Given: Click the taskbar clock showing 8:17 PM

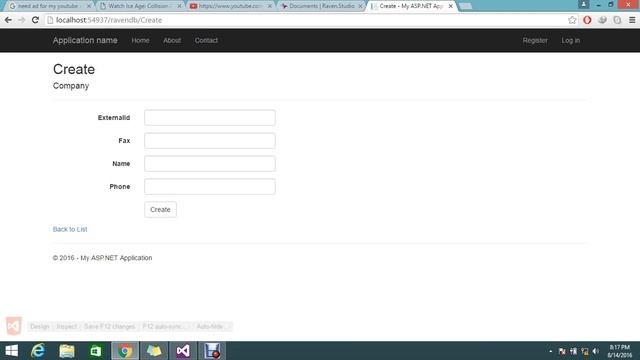Looking at the screenshot, I should coord(620,351).
